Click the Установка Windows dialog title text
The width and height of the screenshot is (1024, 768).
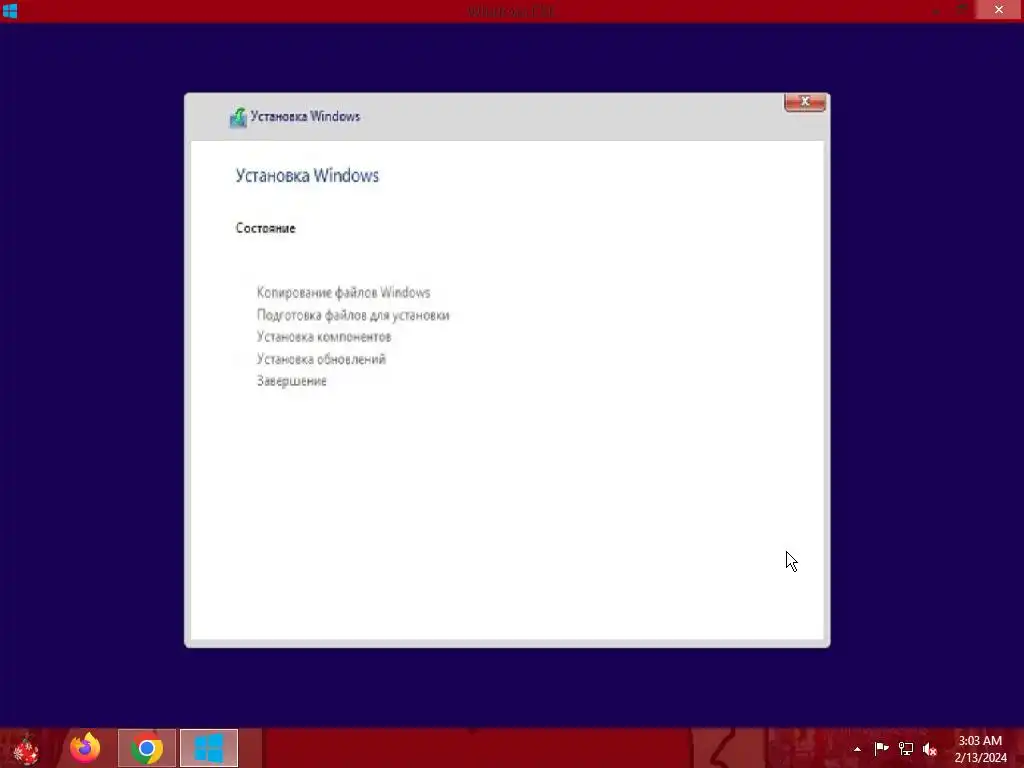pos(306,116)
